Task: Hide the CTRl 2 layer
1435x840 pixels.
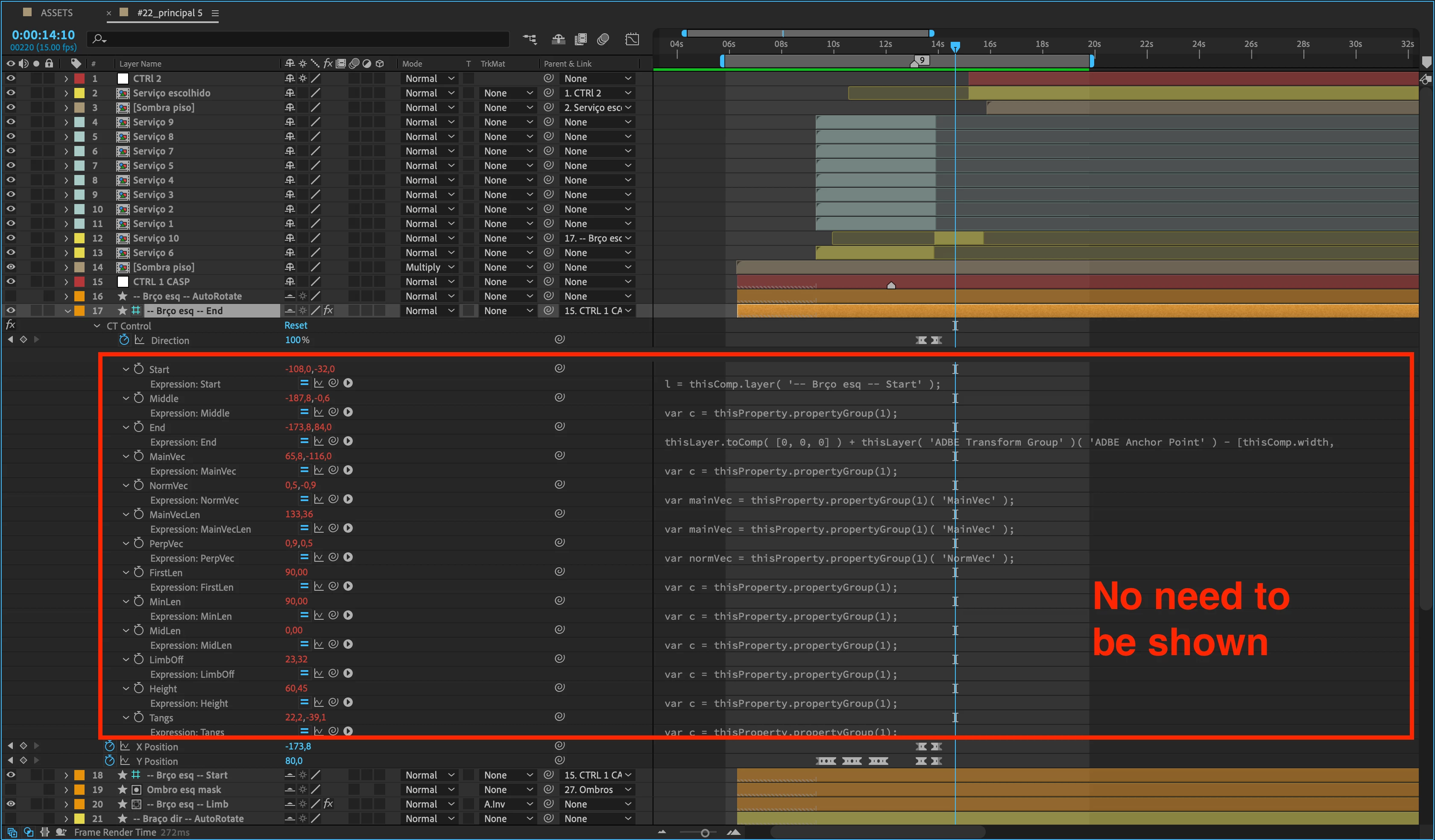Action: click(x=11, y=79)
